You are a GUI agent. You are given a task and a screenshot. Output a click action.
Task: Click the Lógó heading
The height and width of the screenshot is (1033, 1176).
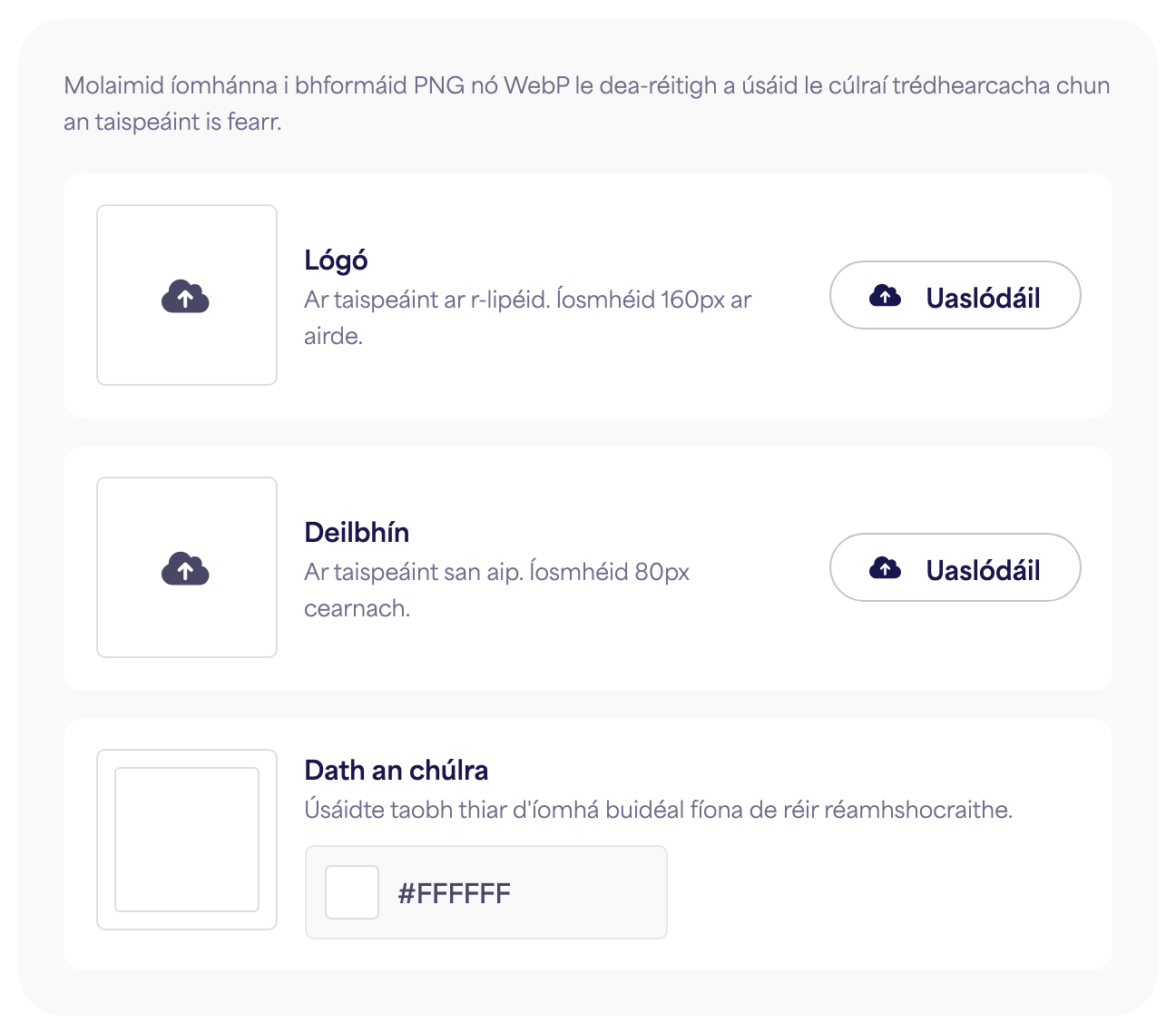(x=336, y=261)
